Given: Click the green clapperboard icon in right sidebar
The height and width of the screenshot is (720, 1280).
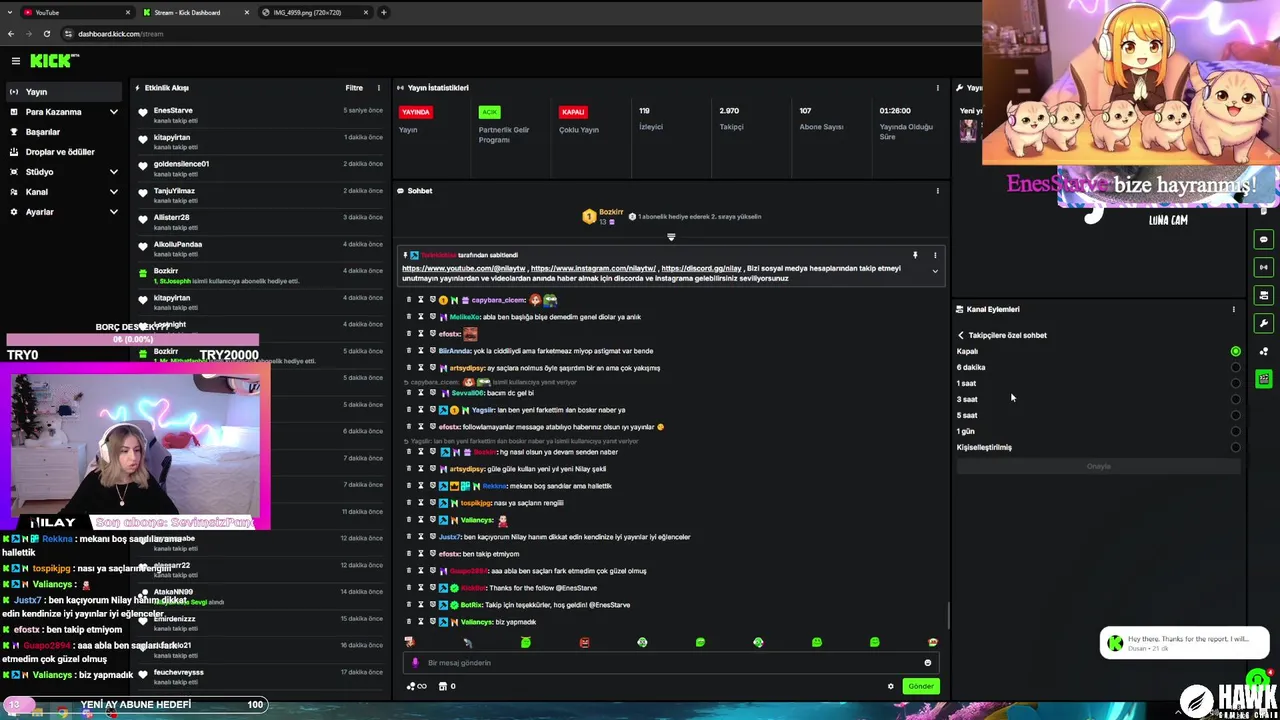Looking at the screenshot, I should tap(1264, 379).
